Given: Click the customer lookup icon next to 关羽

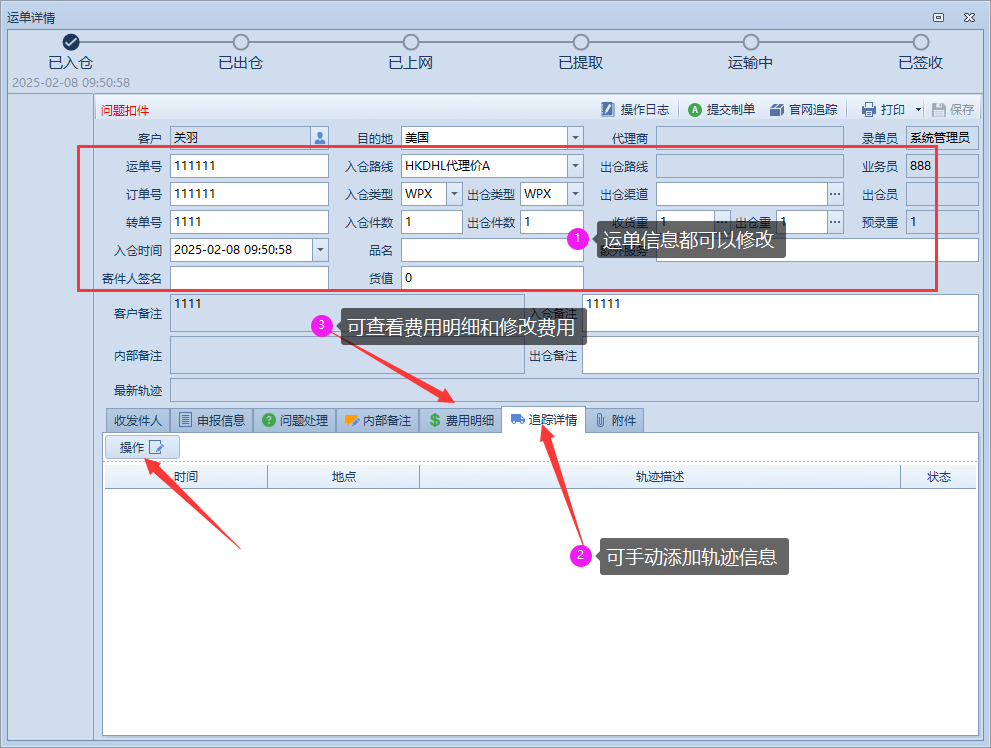Looking at the screenshot, I should click(x=319, y=138).
